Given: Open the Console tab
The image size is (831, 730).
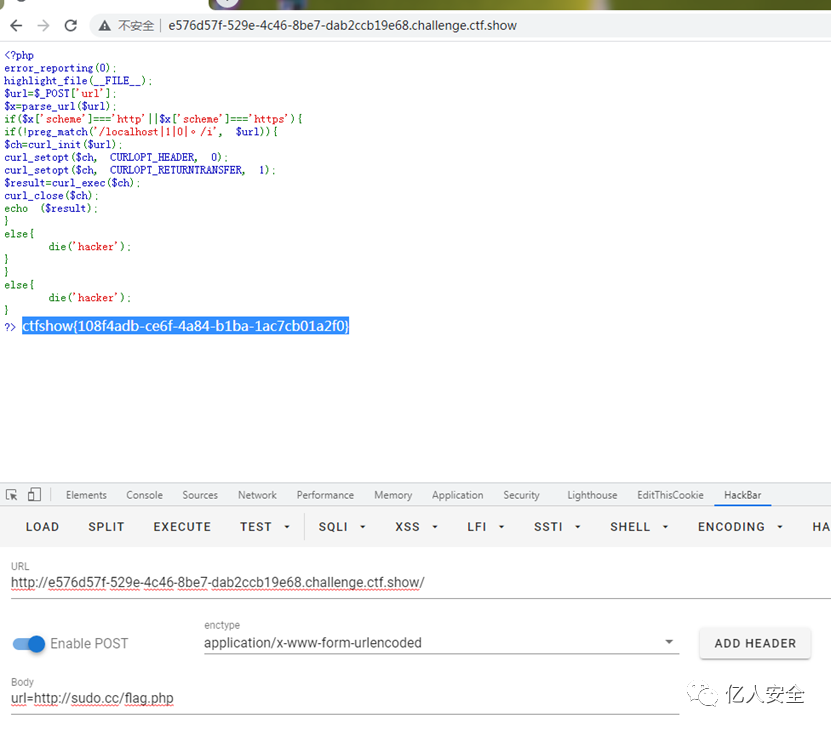Looking at the screenshot, I should point(144,495).
